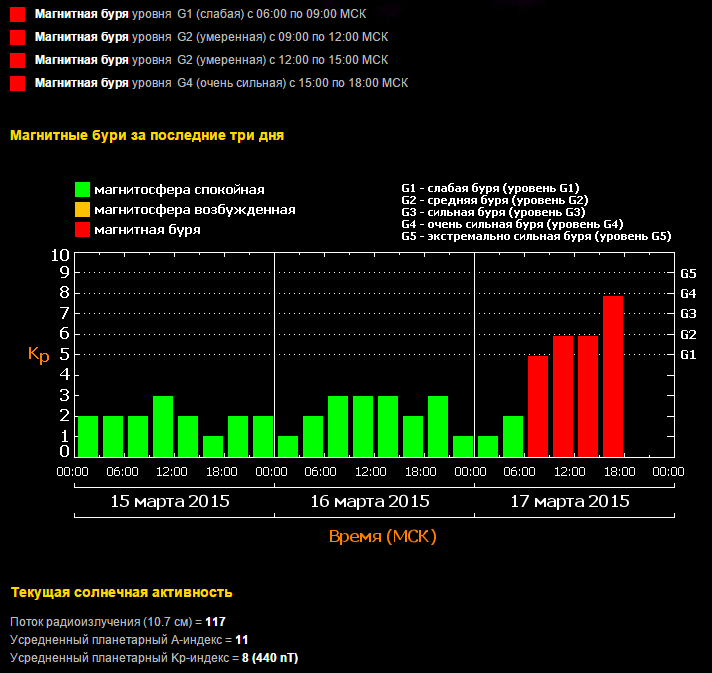Select the red 'магнитная буря' legend swatch
This screenshot has height=673, width=712.
(83, 230)
